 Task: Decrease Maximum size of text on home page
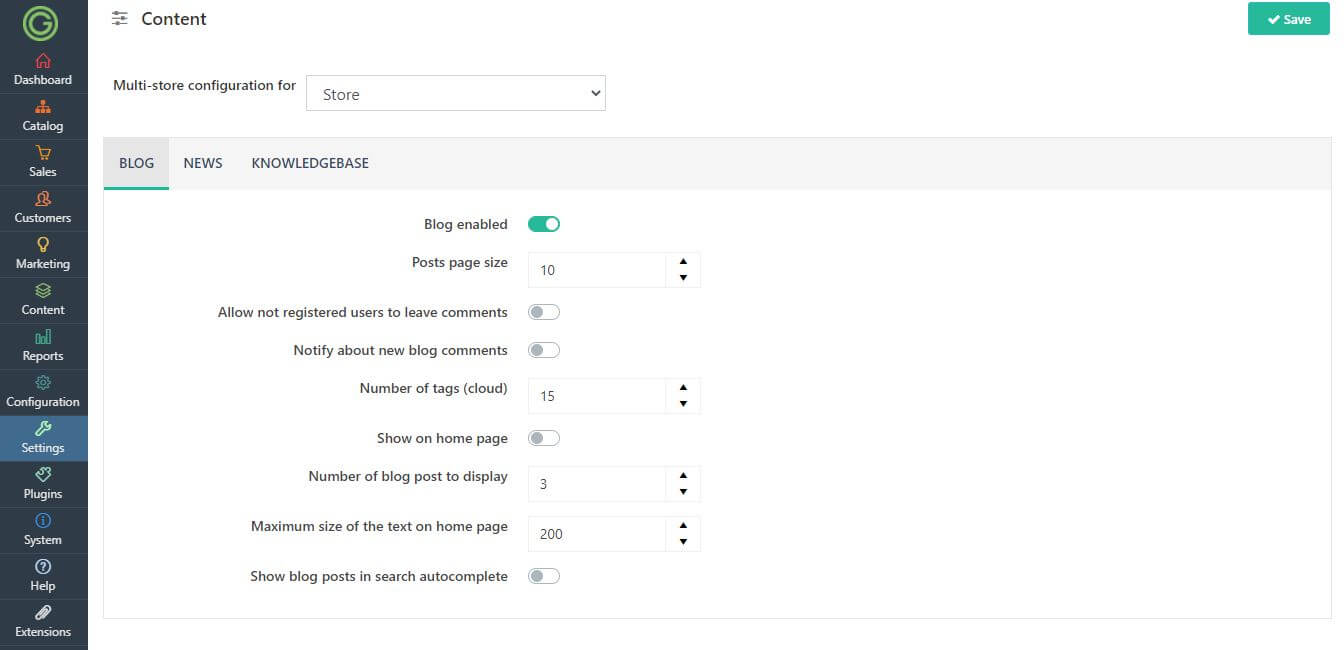(683, 542)
